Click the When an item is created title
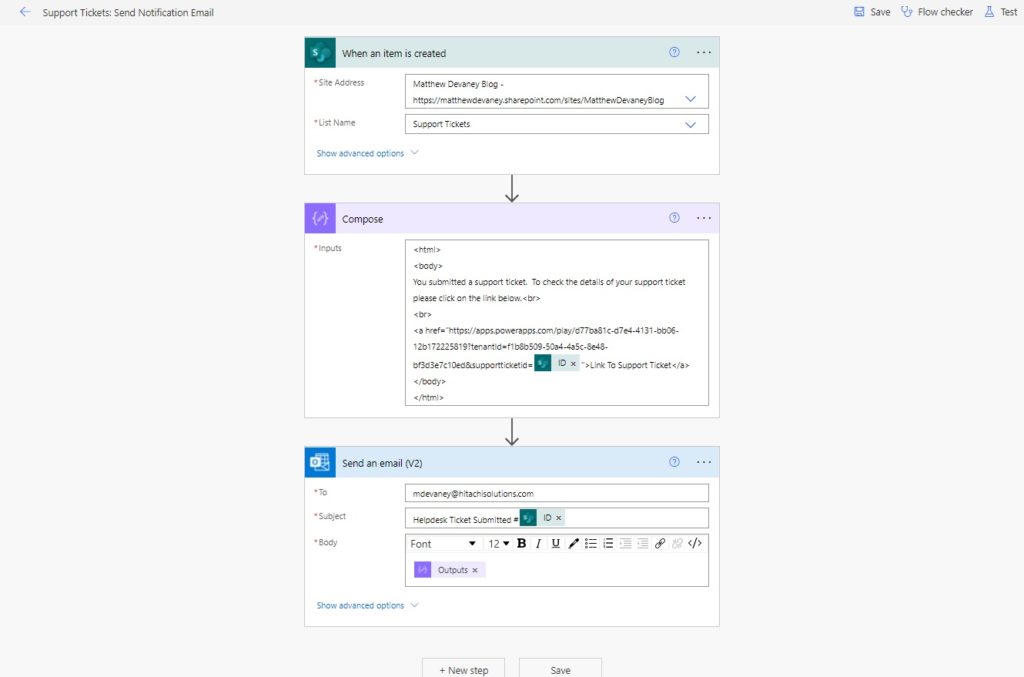This screenshot has width=1024, height=677. [x=394, y=54]
